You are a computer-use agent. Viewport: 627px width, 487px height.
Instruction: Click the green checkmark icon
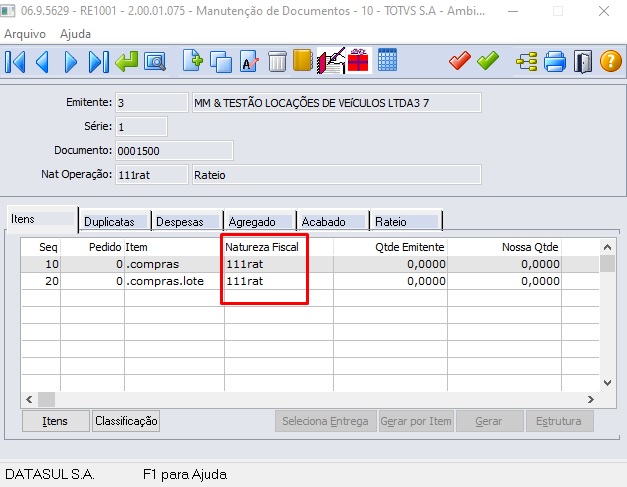pos(488,61)
